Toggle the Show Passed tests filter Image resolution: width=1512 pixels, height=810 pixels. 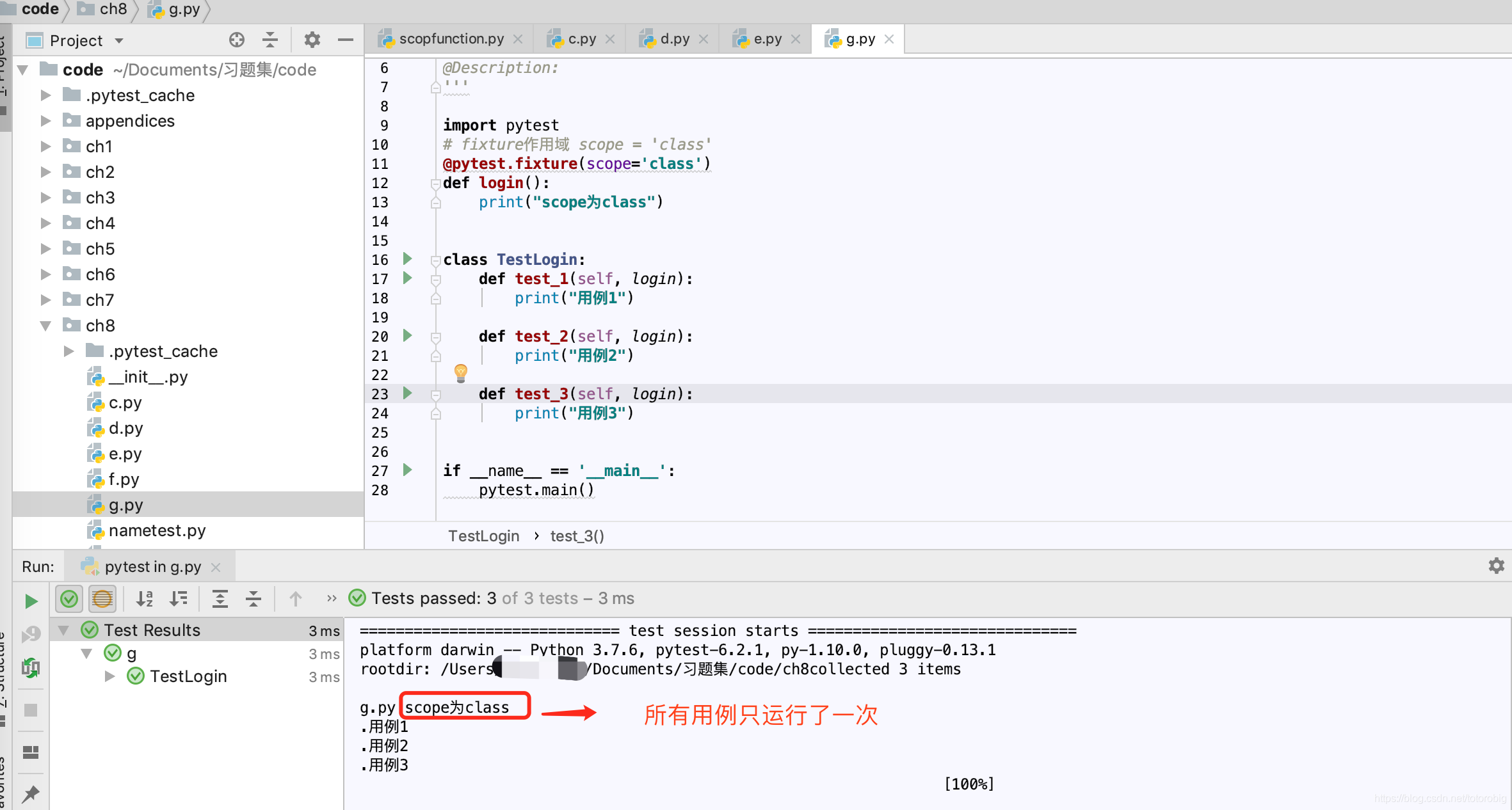pos(69,598)
